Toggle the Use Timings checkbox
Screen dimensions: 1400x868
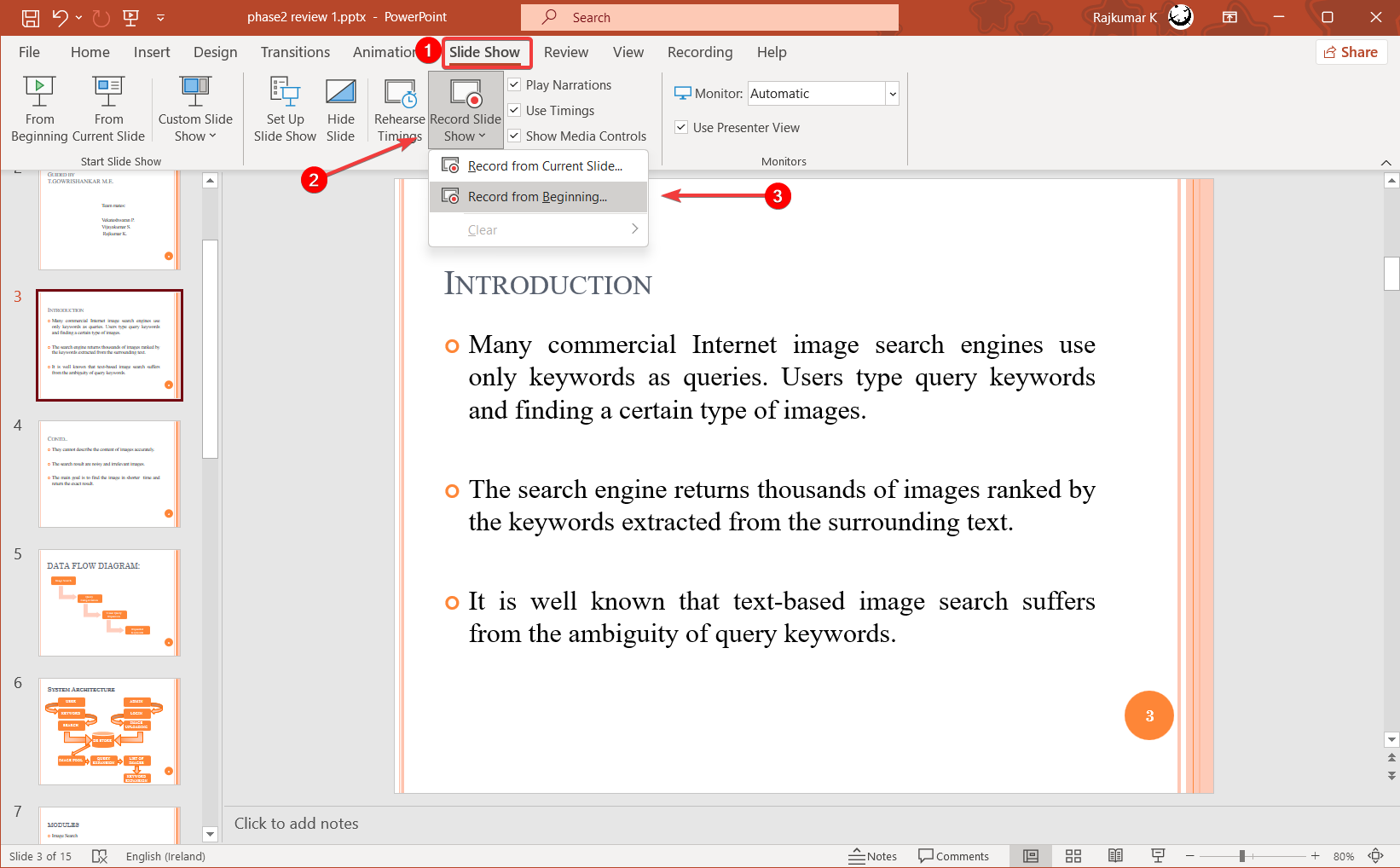[515, 111]
